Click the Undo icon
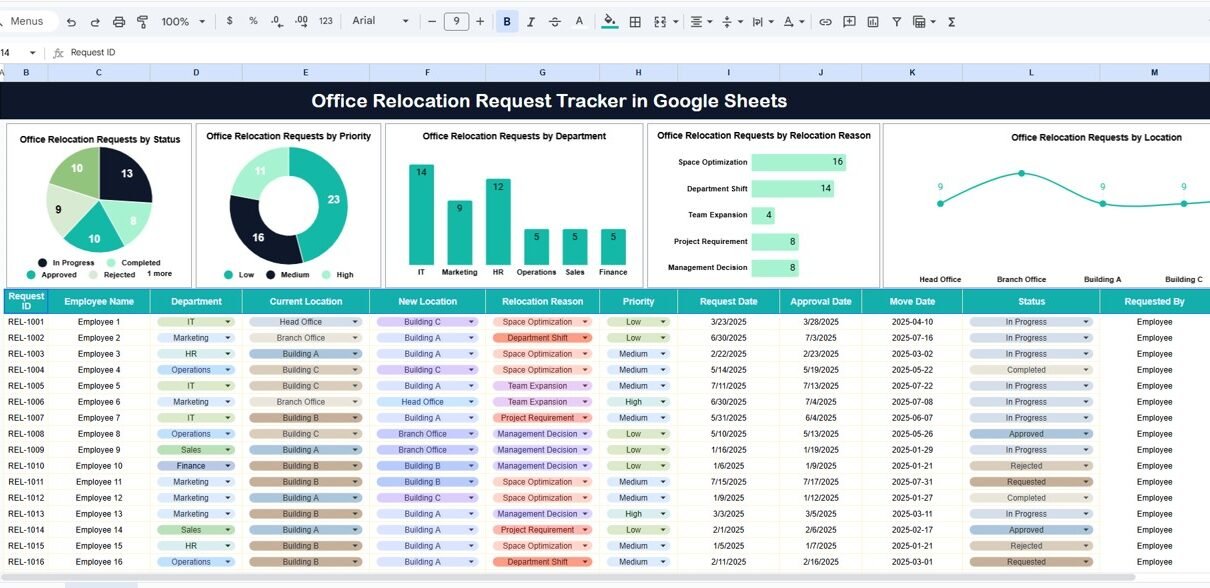Screen dimensions: 1210x588 pos(71,21)
